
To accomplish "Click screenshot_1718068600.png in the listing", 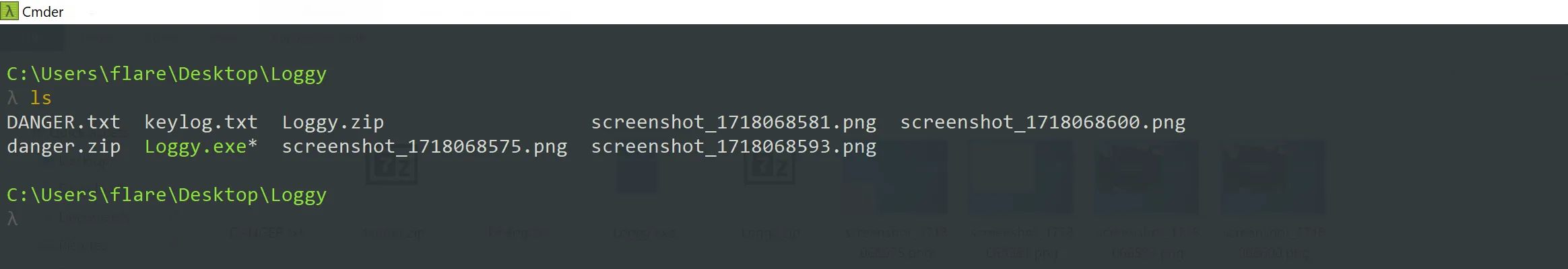I will pos(1043,122).
